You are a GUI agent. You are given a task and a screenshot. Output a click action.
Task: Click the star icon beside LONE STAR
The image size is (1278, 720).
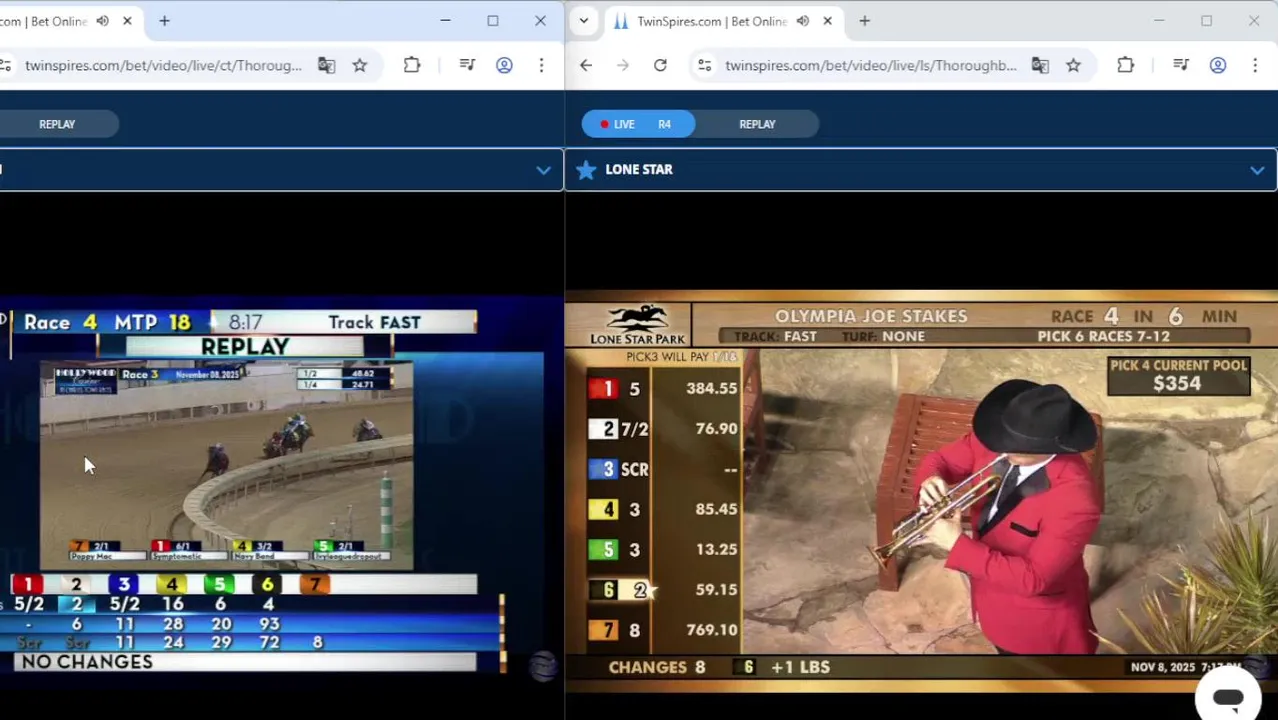click(x=586, y=170)
